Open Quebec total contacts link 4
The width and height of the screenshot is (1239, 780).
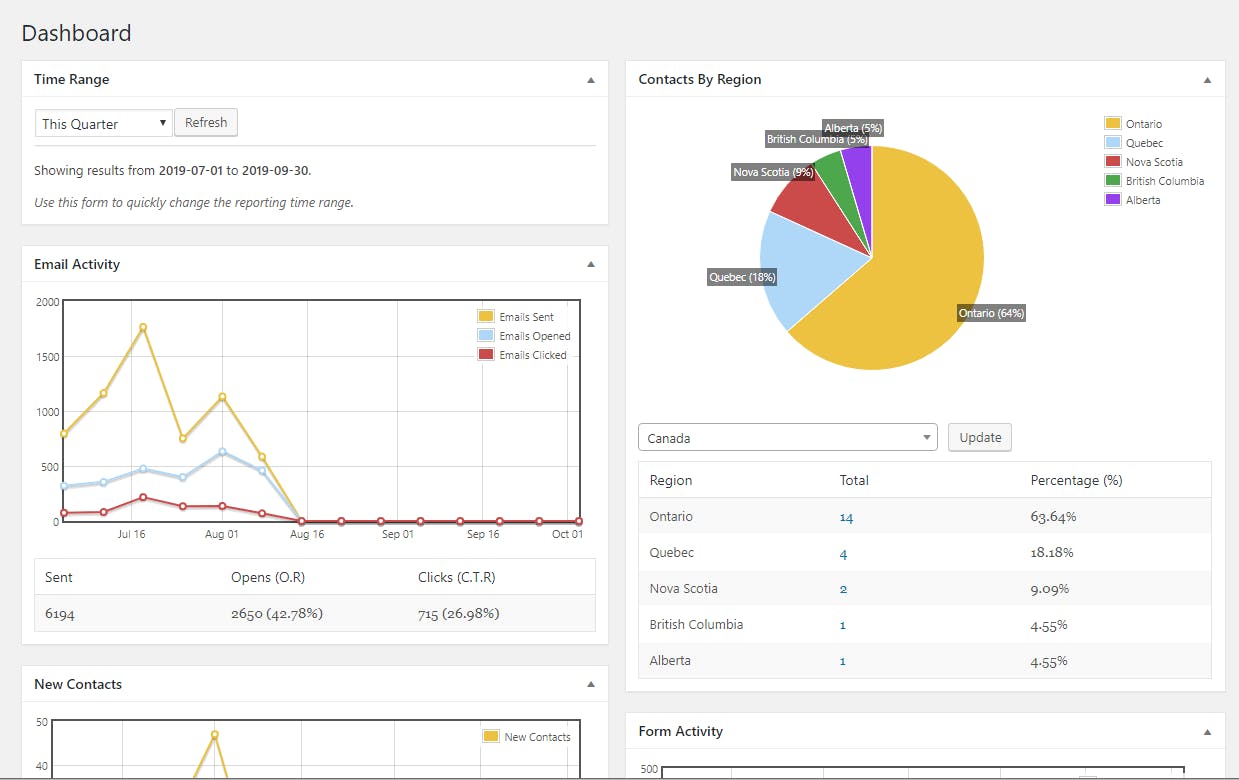(x=843, y=553)
